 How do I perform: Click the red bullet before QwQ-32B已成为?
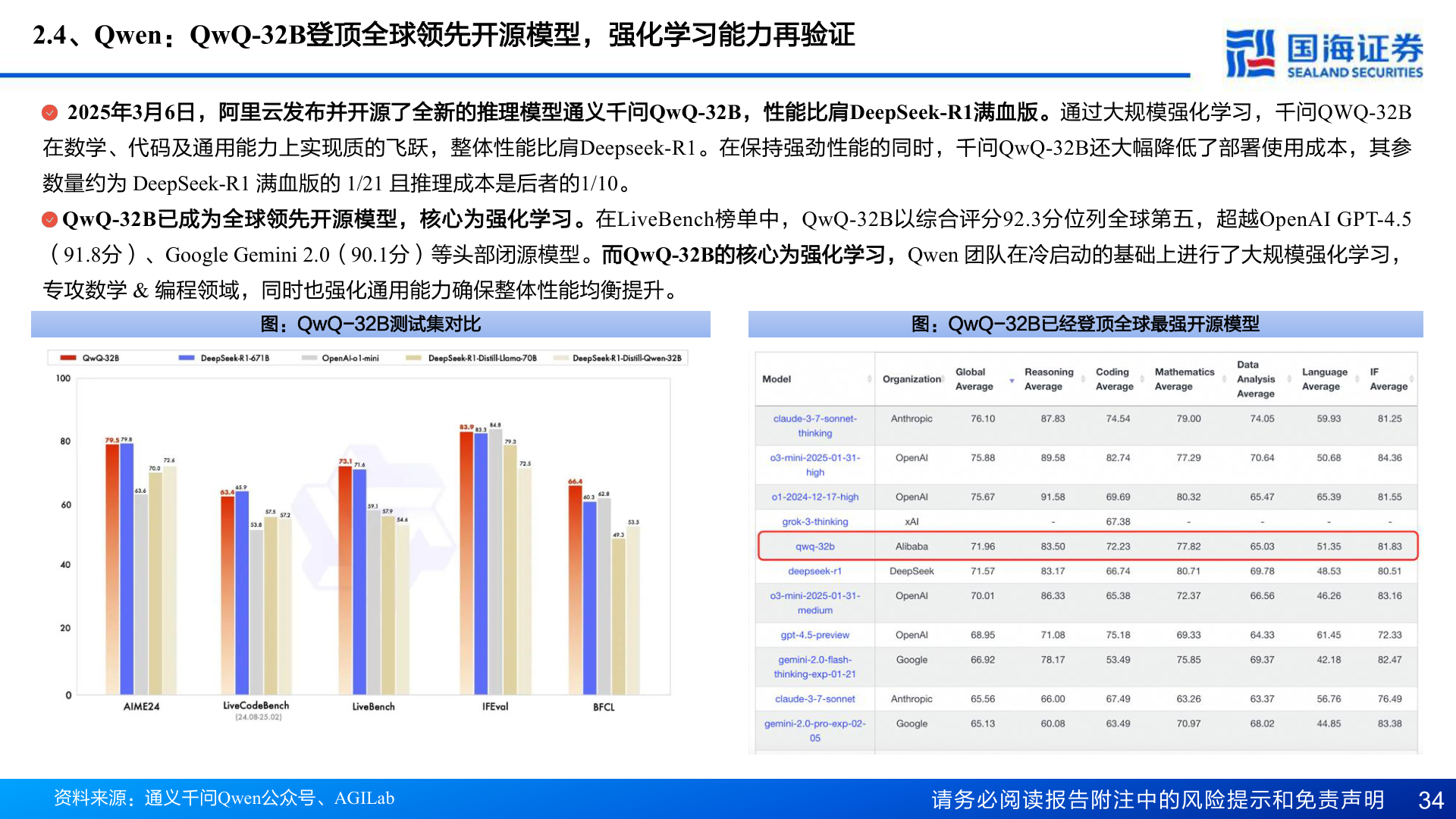point(50,220)
